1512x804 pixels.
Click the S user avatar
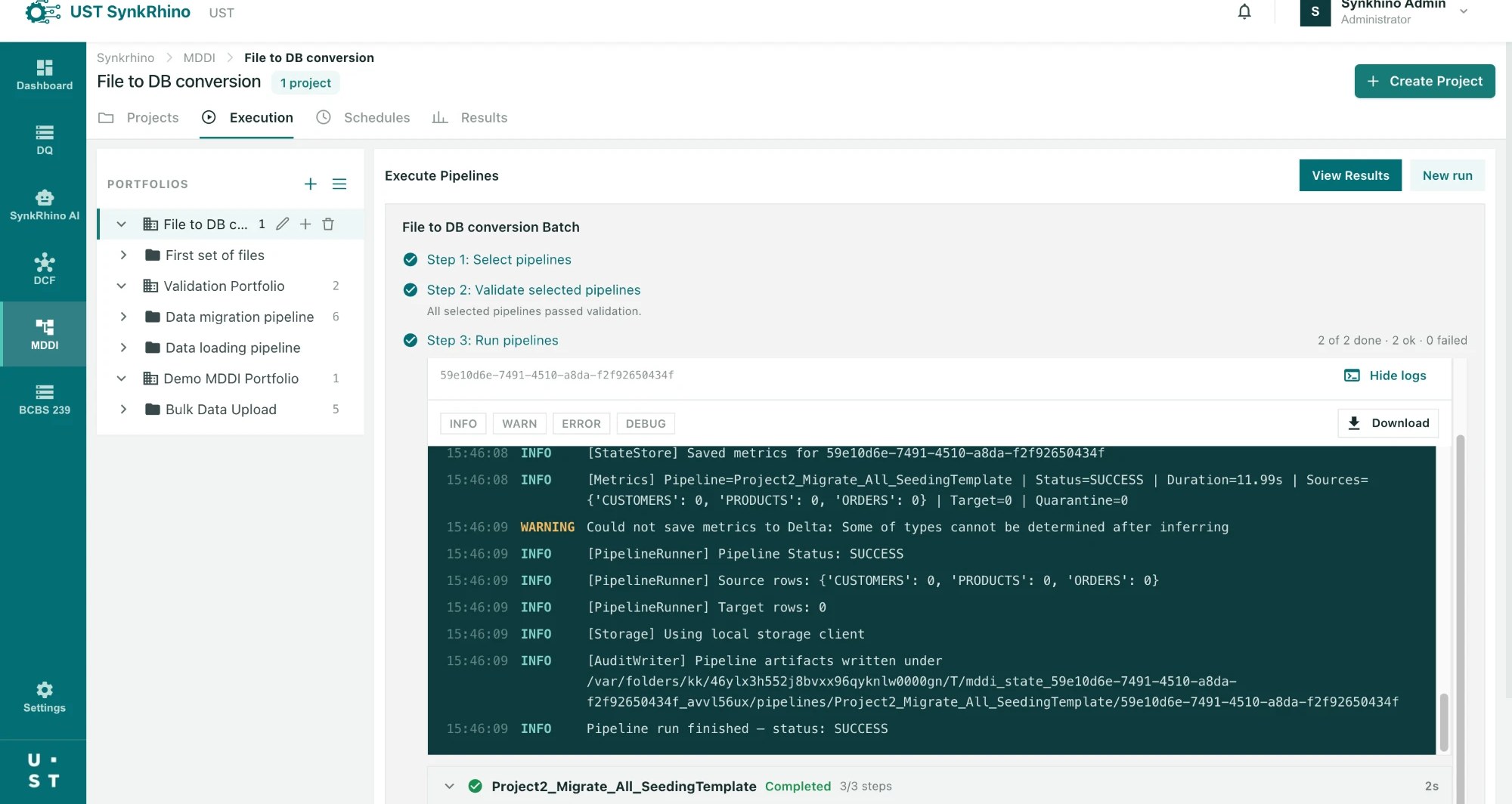tap(1315, 12)
